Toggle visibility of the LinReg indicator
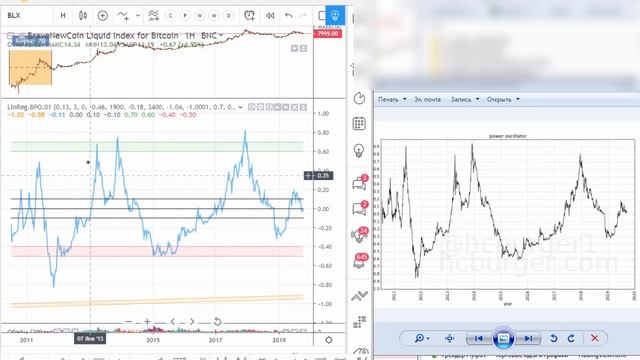 251,107
